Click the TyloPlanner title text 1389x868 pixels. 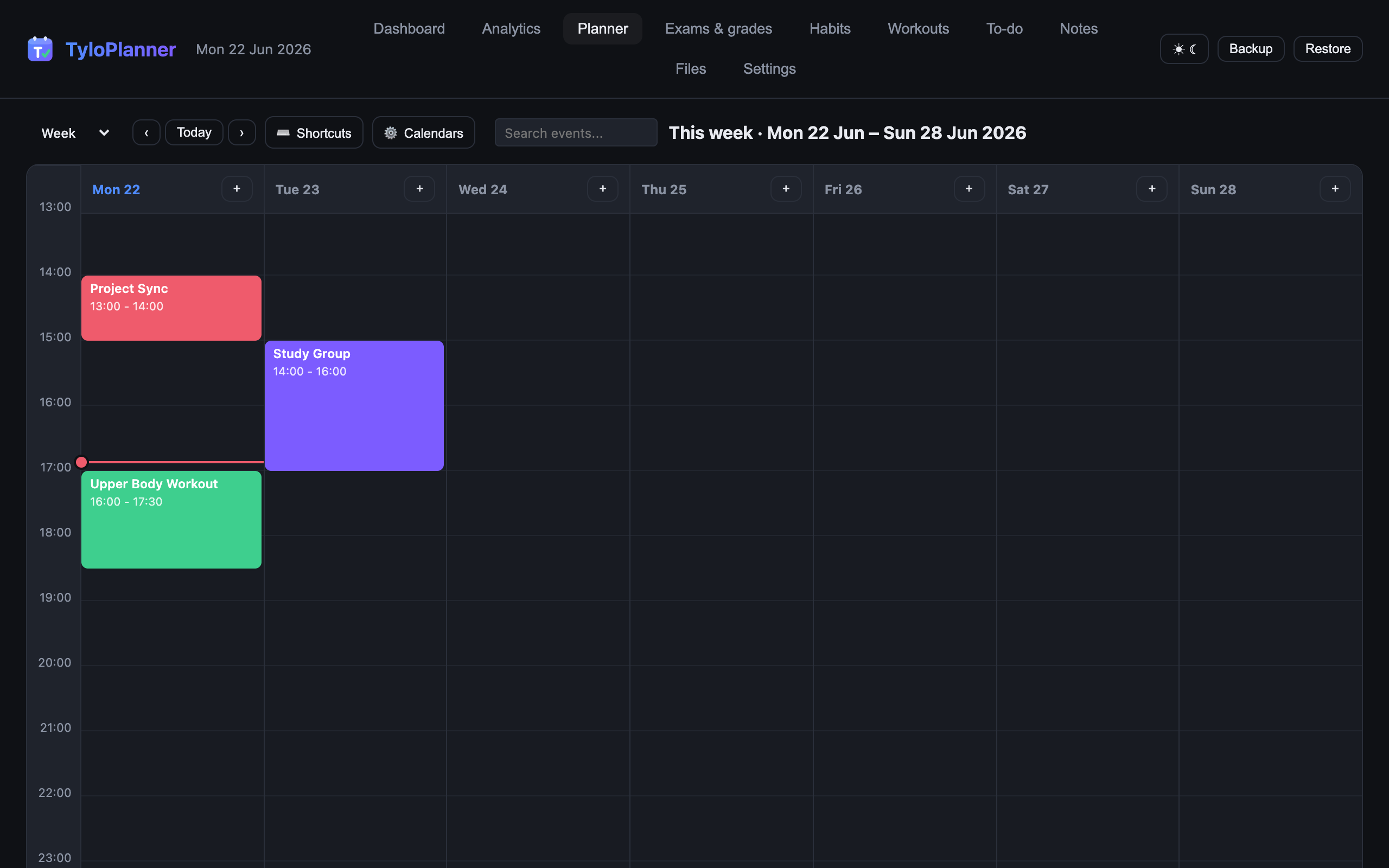120,49
